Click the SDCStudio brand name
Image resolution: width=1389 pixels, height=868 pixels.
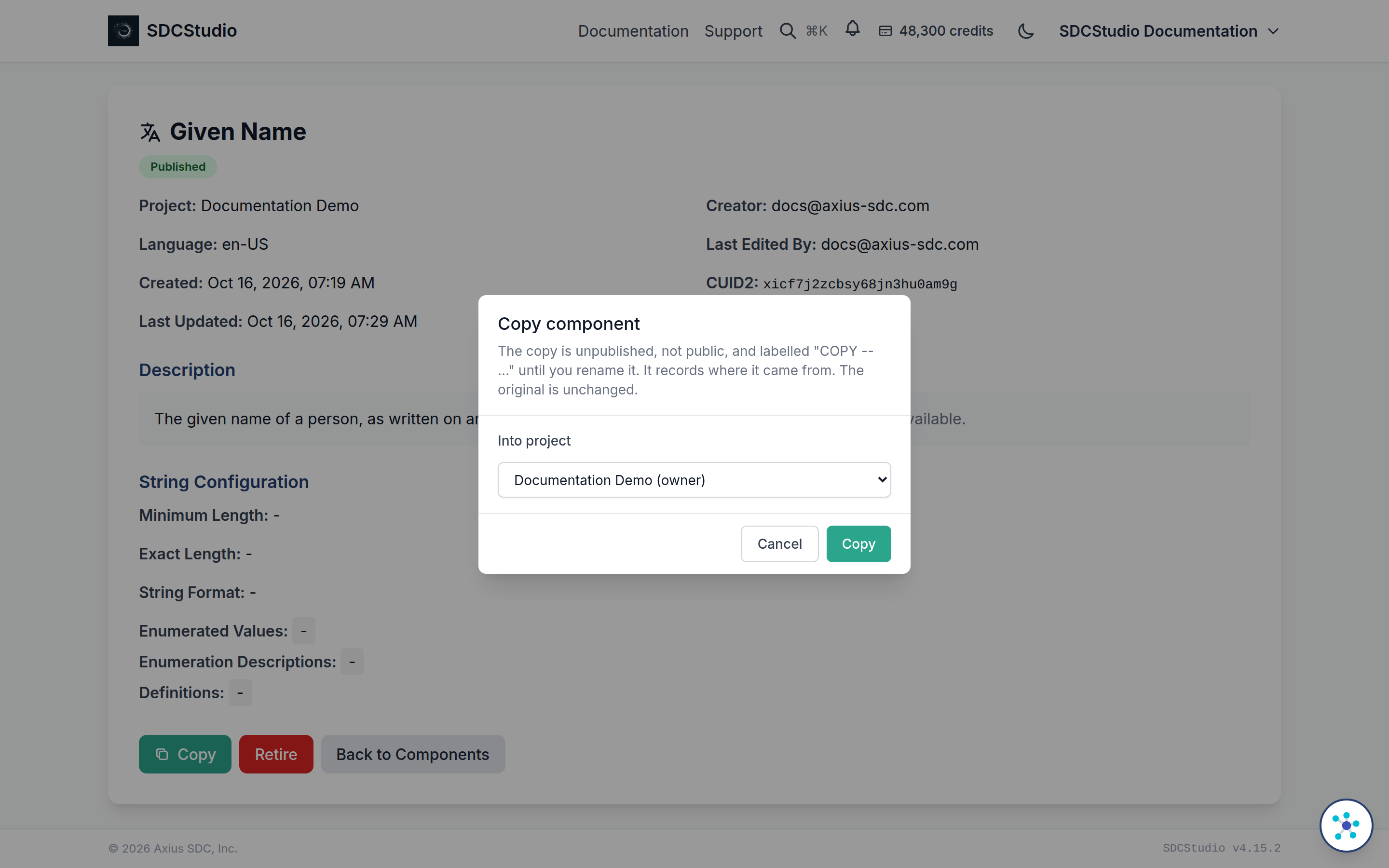191,31
